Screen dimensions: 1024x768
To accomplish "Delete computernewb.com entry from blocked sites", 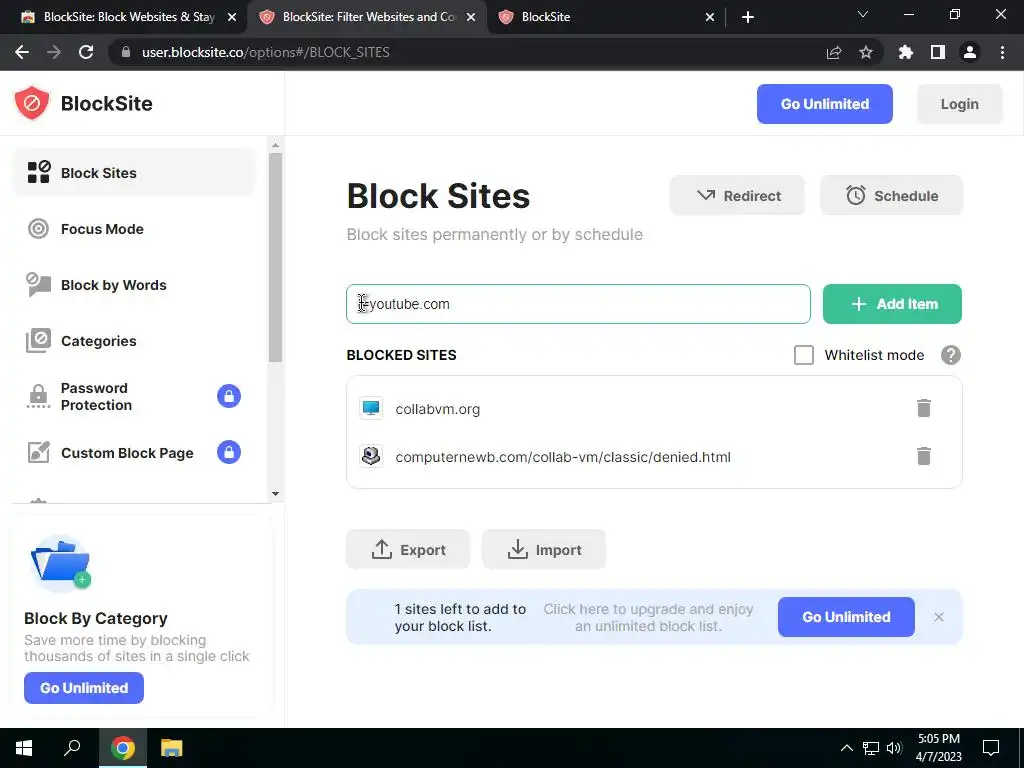I will point(923,456).
